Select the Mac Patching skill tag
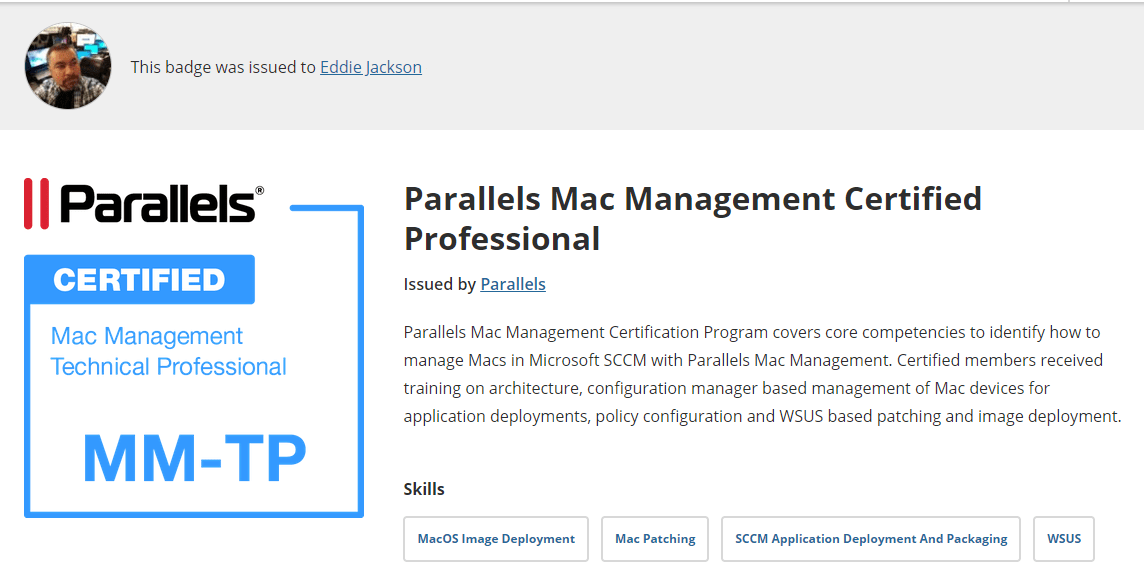This screenshot has width=1144, height=587. pyautogui.click(x=654, y=538)
